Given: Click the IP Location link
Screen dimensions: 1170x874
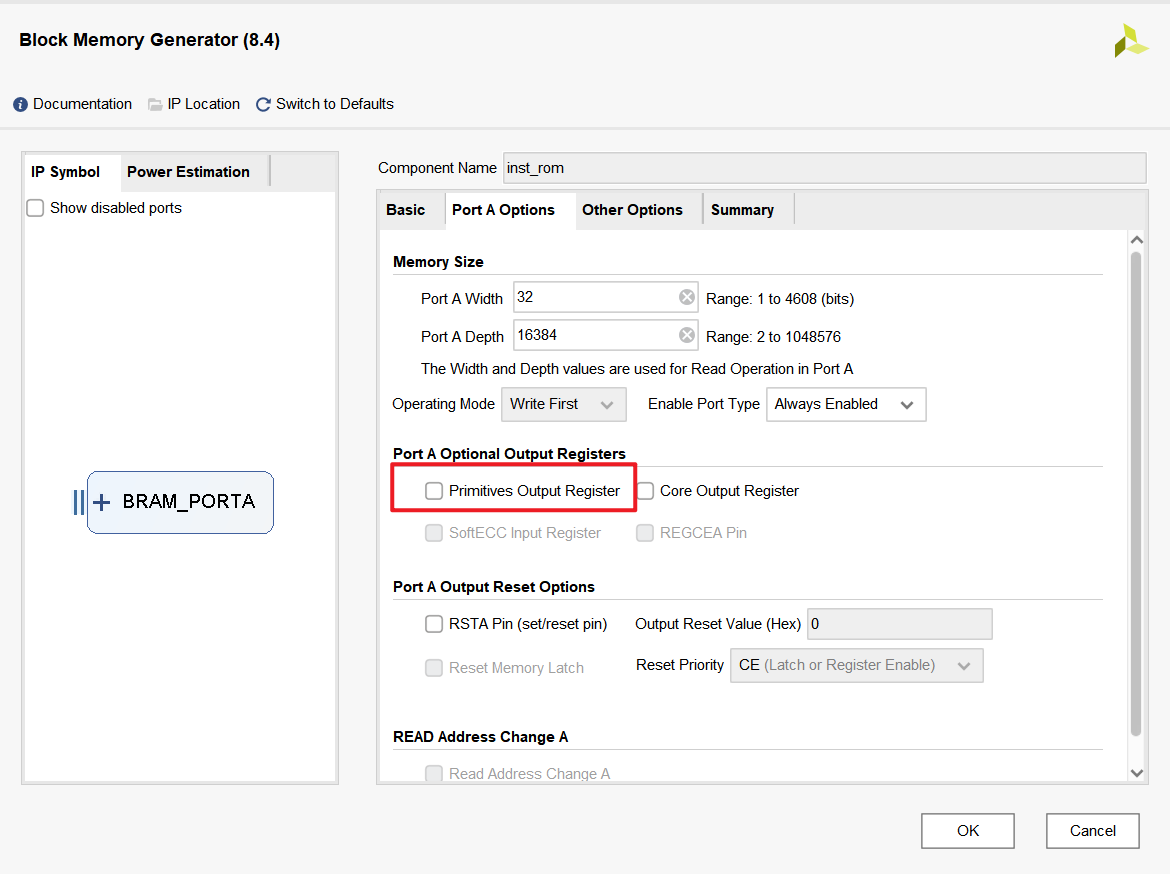Looking at the screenshot, I should [x=204, y=104].
